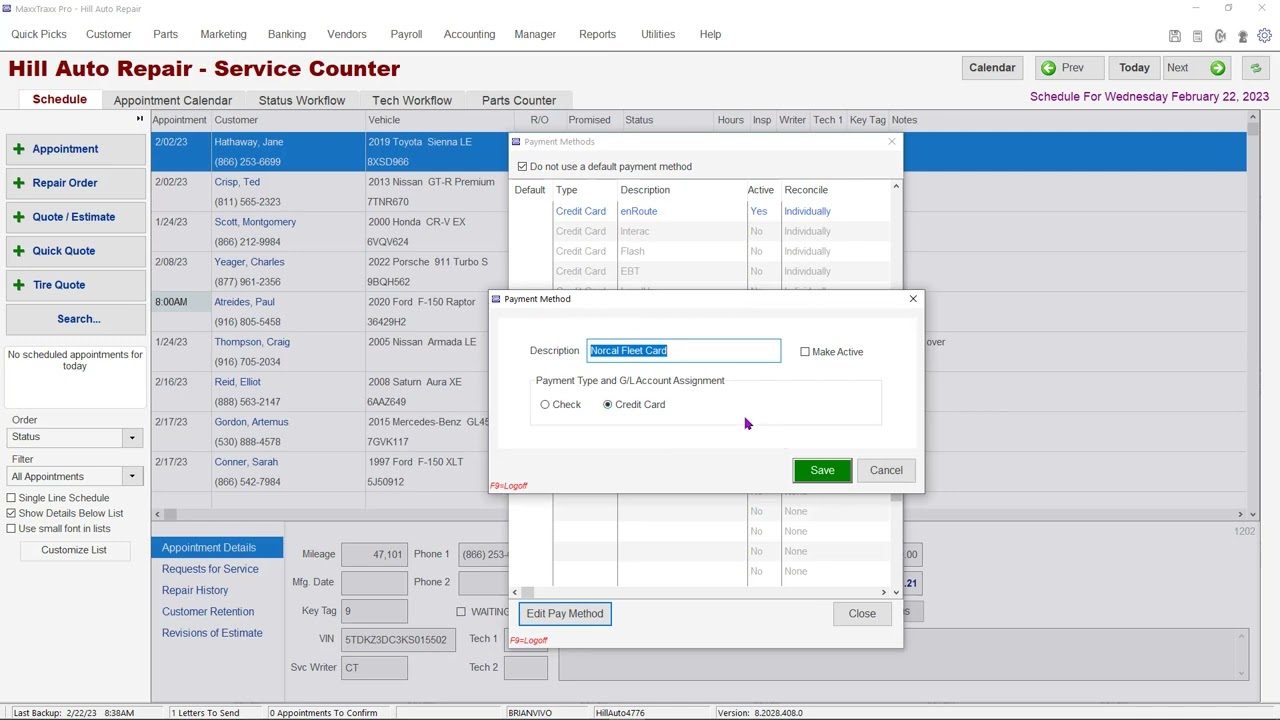Open the Accounting menu

(469, 34)
